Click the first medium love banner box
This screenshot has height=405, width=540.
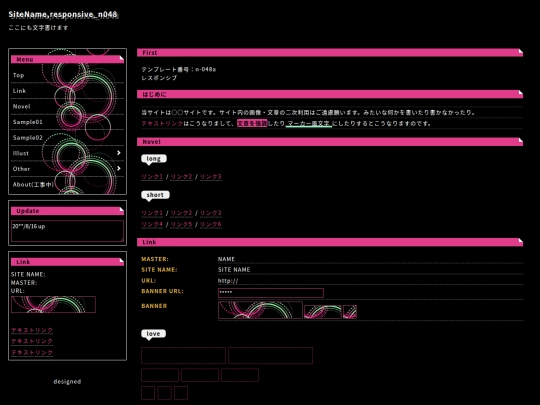click(x=160, y=375)
